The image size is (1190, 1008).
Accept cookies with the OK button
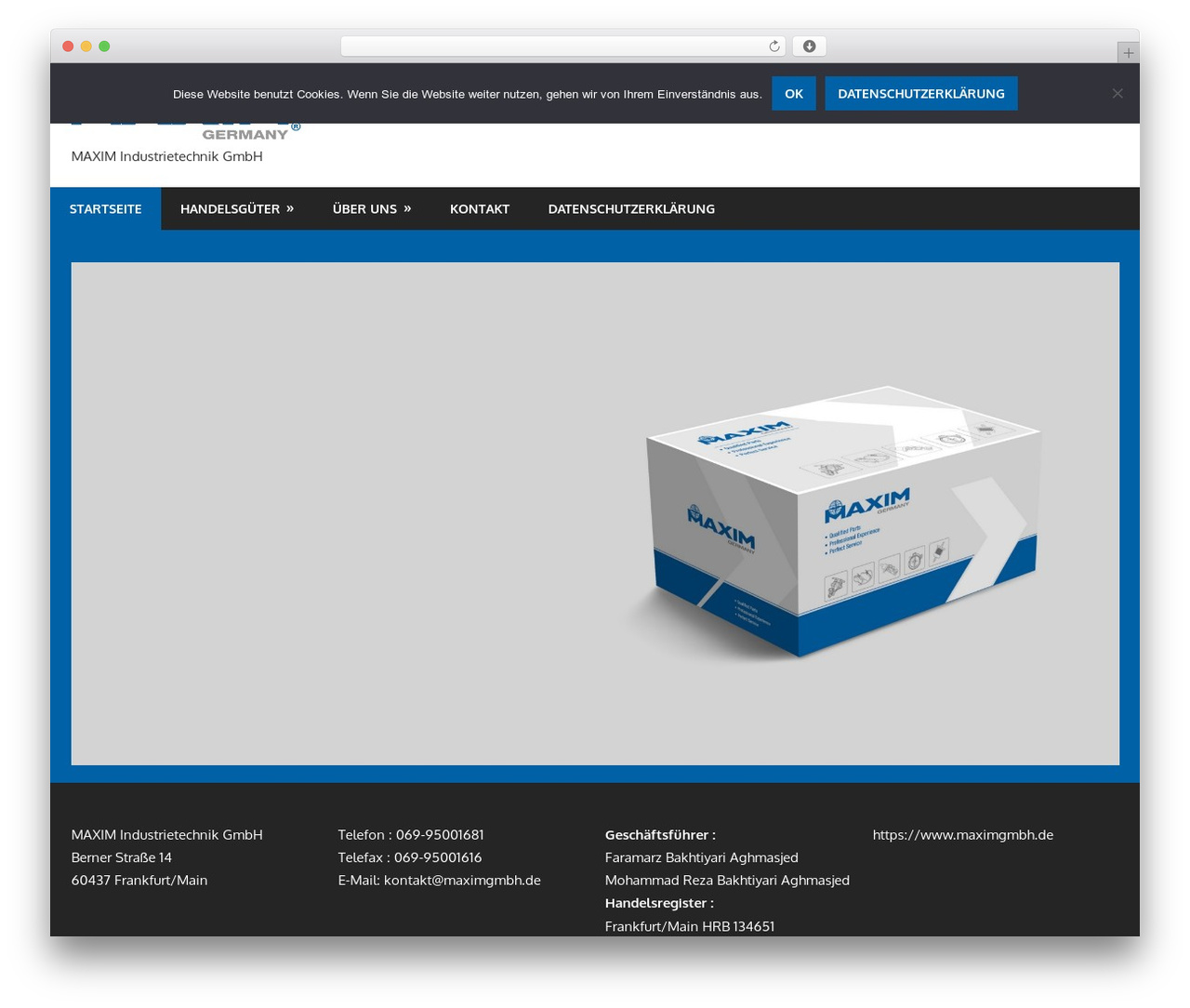coord(794,93)
